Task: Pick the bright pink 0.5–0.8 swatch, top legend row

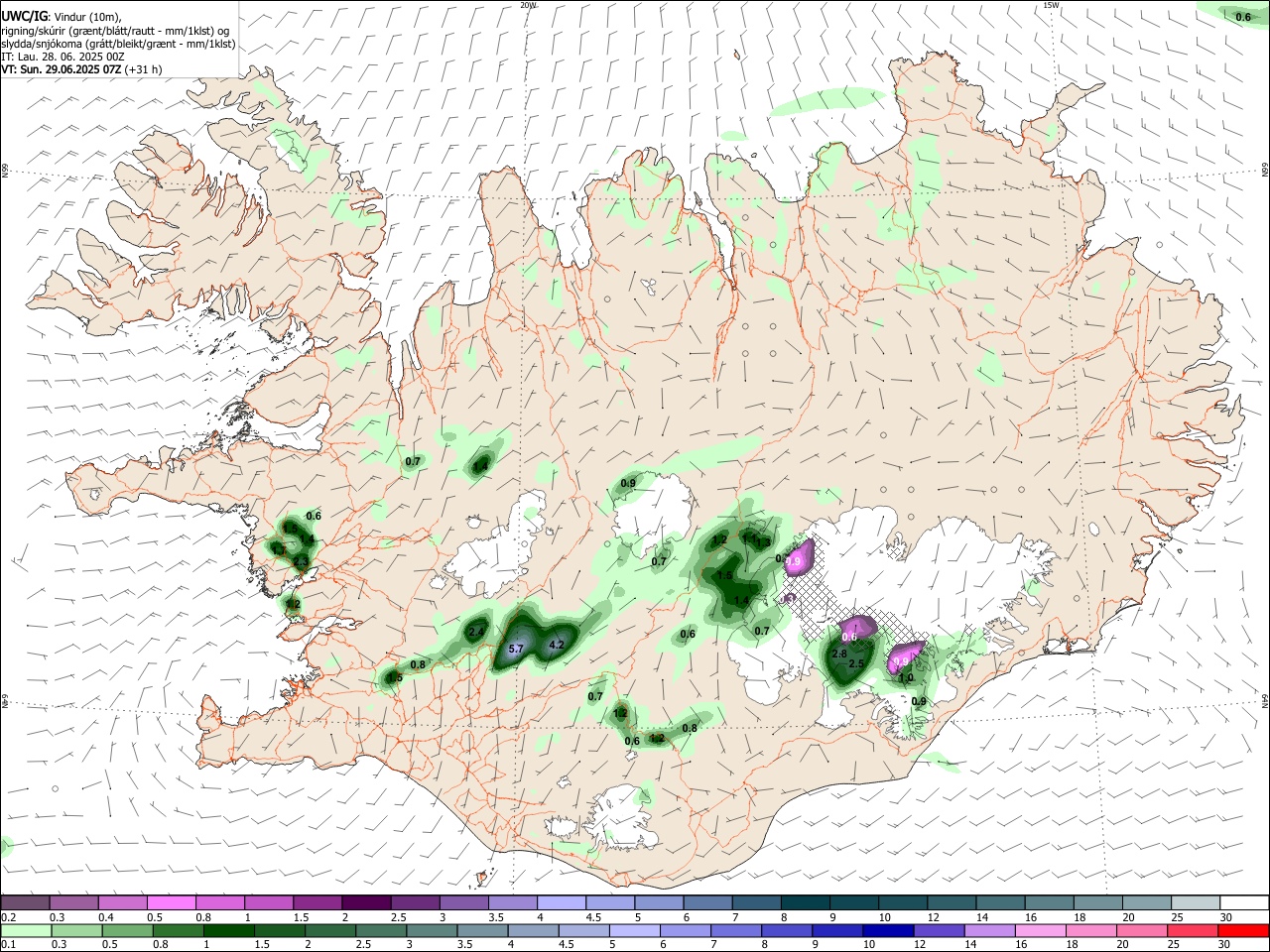Action: pos(171,903)
